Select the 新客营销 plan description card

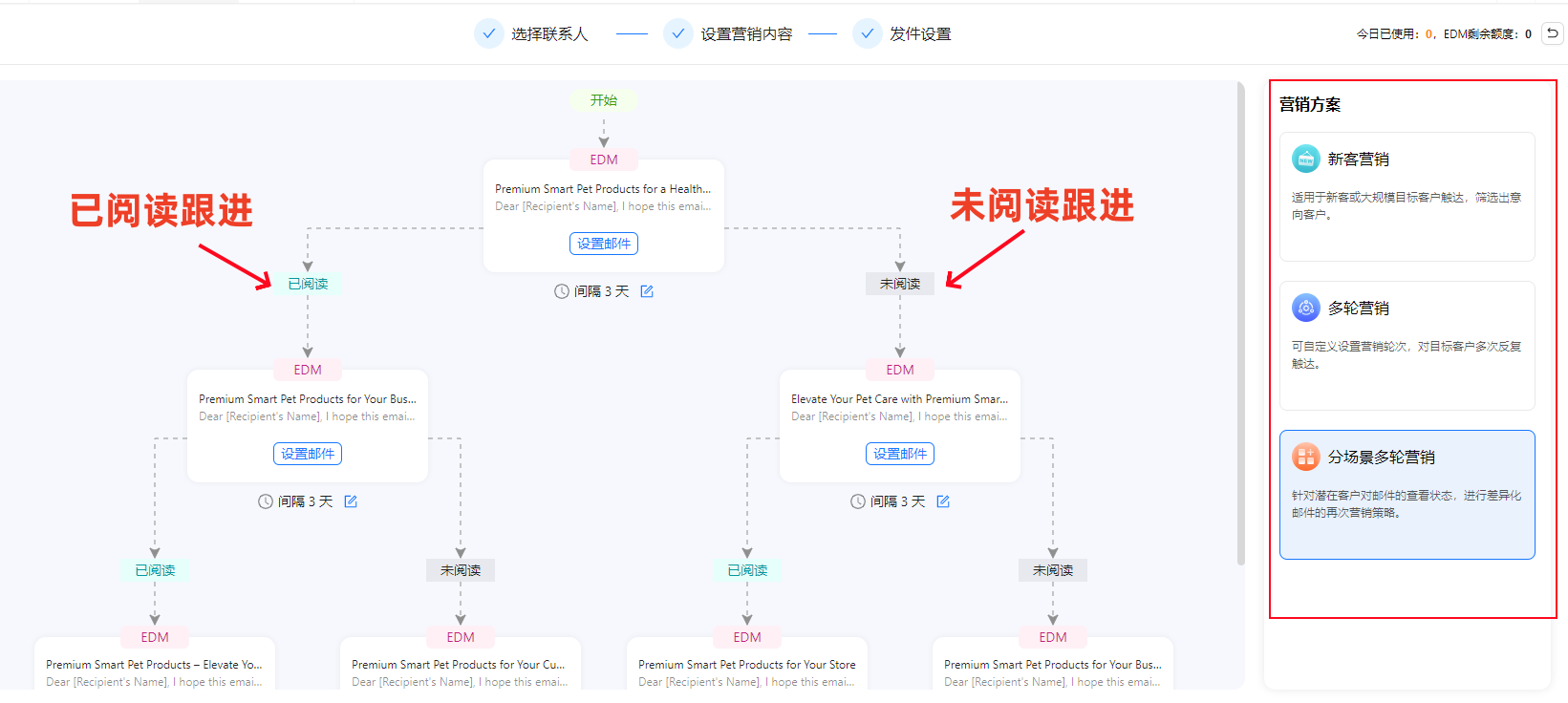1407,206
